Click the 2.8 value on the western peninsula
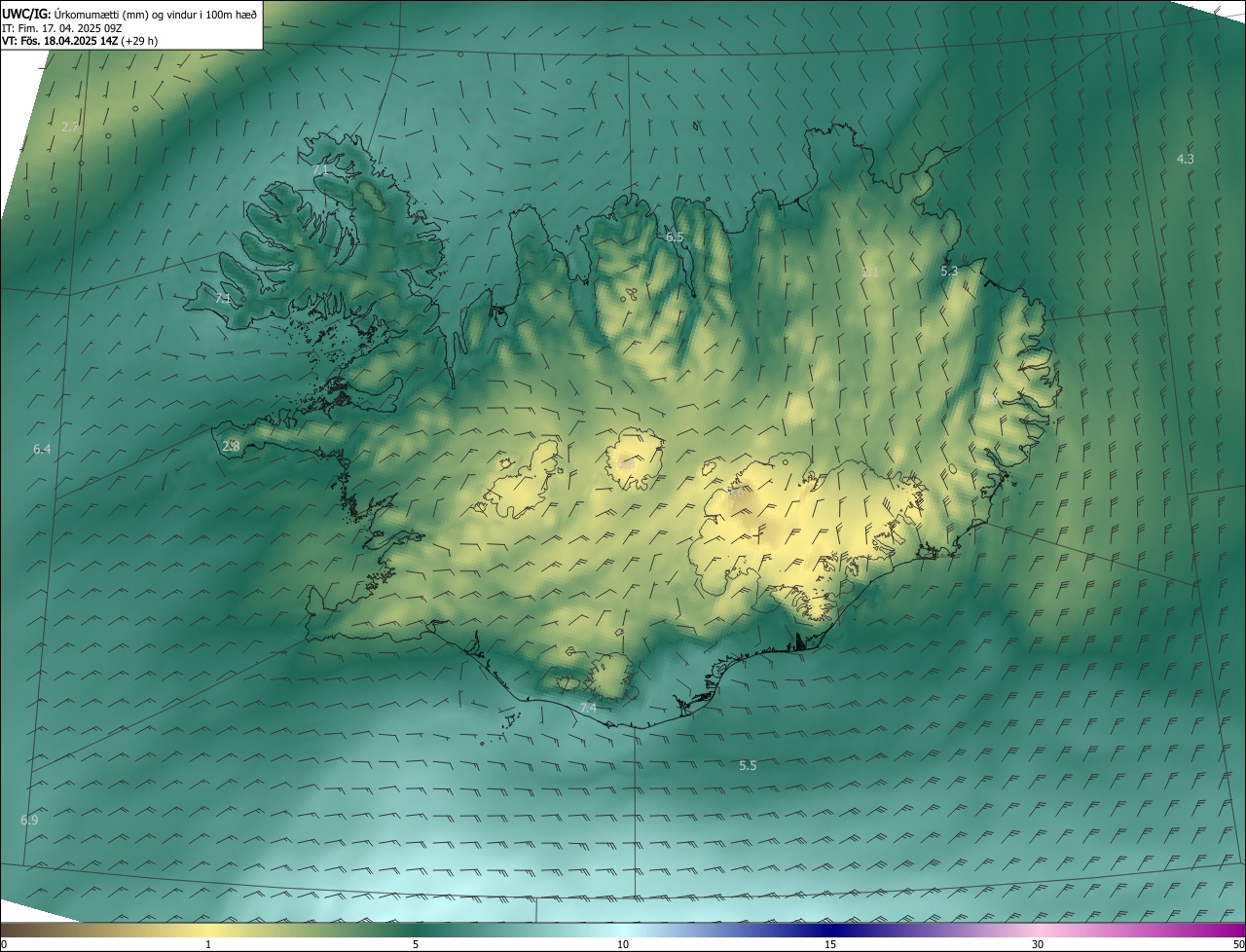The width and height of the screenshot is (1246, 952). pos(231,446)
